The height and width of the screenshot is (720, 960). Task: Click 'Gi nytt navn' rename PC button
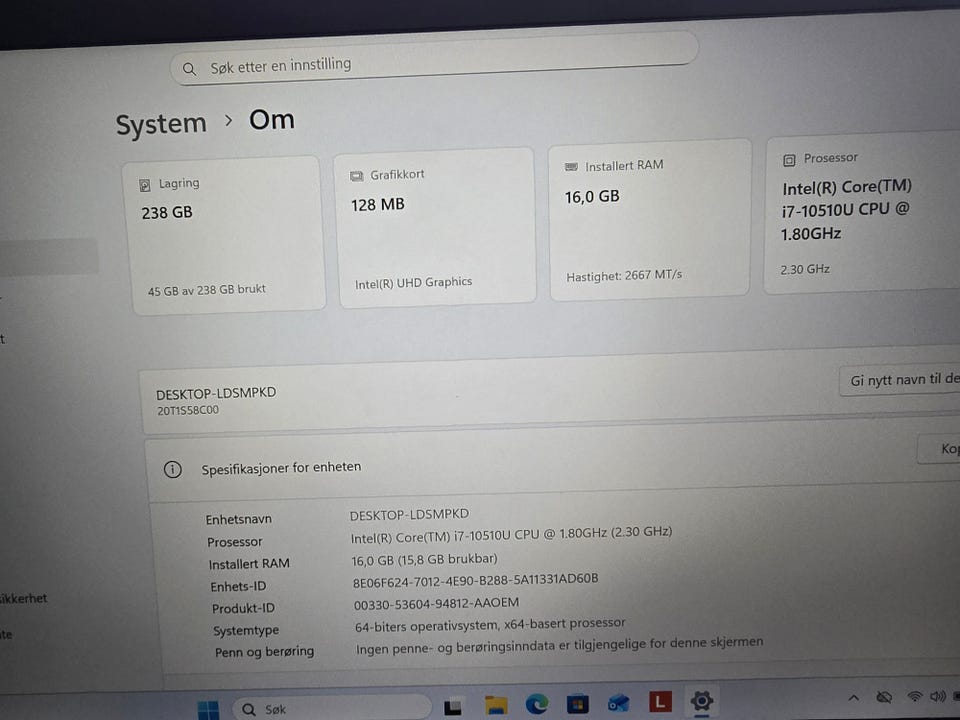pos(900,380)
